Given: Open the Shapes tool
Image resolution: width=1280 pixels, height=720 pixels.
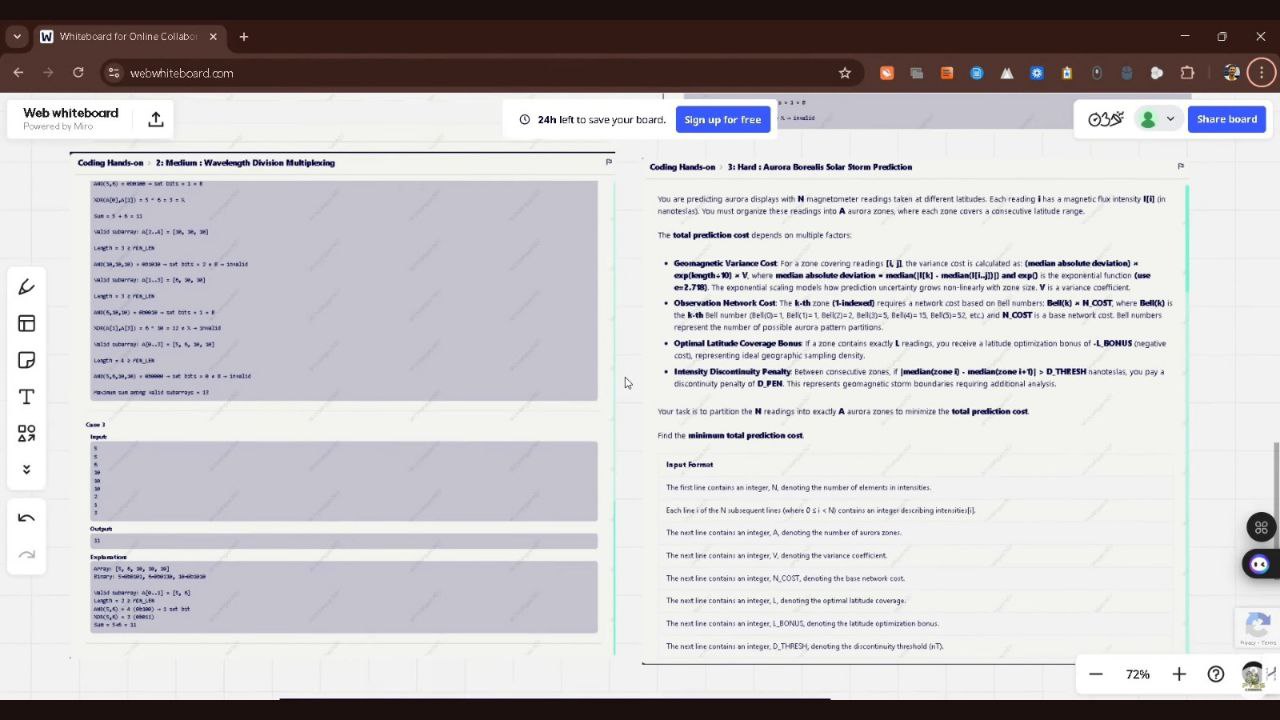Looking at the screenshot, I should pyautogui.click(x=27, y=433).
